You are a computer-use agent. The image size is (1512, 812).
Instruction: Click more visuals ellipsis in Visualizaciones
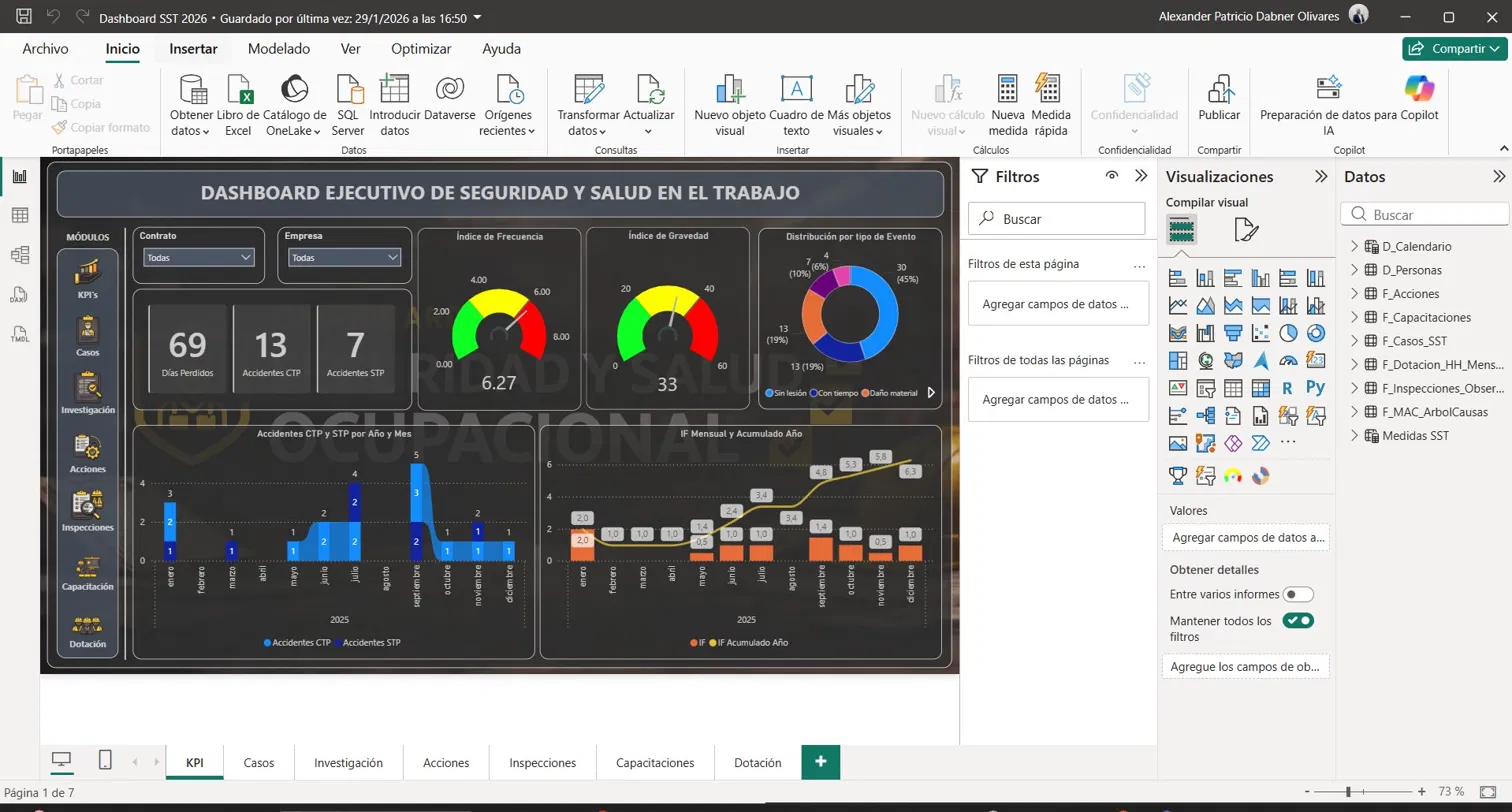pyautogui.click(x=1289, y=442)
